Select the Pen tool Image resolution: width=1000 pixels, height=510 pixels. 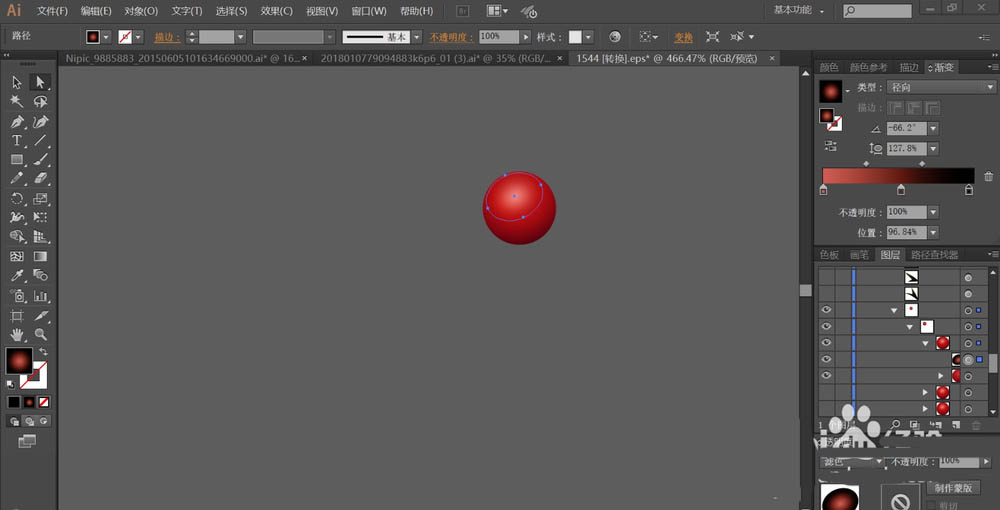(x=17, y=121)
